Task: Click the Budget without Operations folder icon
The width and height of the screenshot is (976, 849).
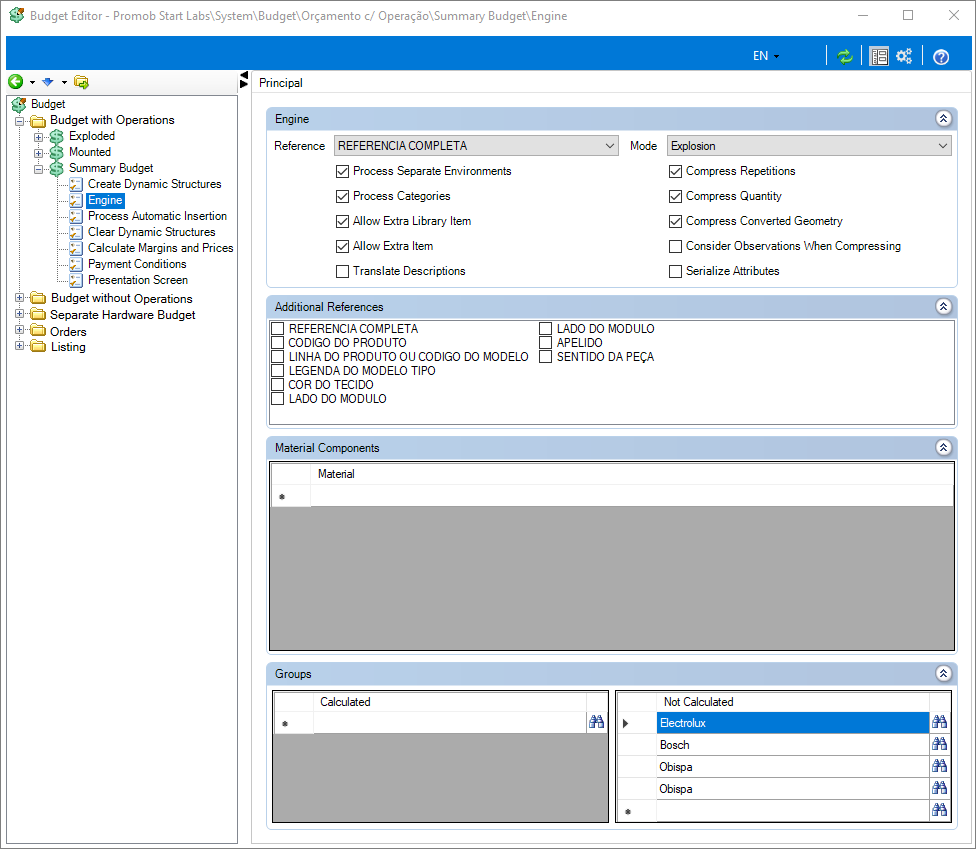Action: pos(38,298)
